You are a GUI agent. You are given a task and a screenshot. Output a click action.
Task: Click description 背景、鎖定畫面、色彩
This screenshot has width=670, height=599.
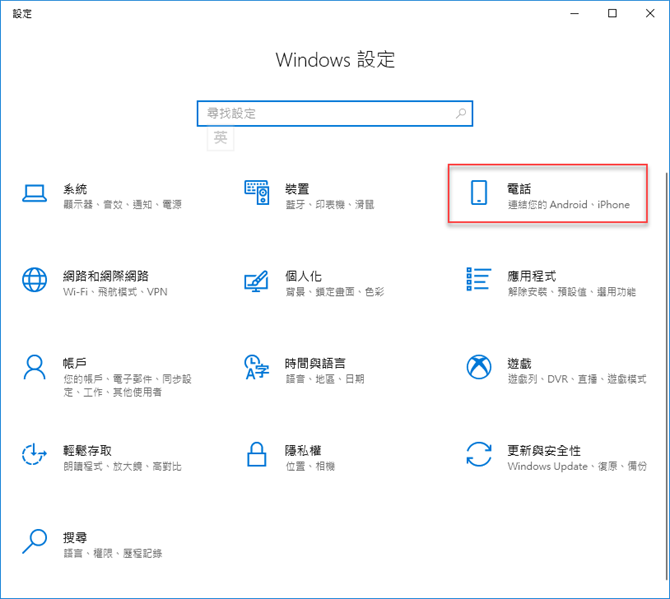[335, 292]
